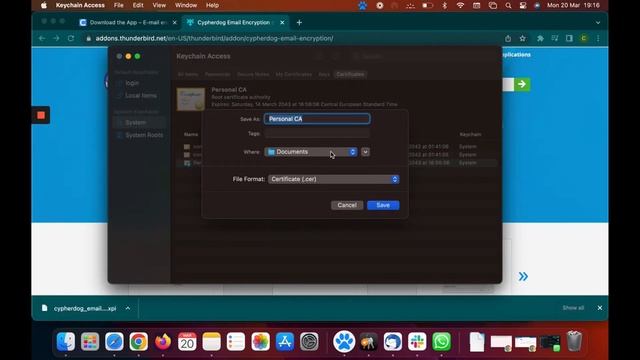Screen dimensions: 640x360
Task: Click the browser back arrow
Action: point(42,38)
